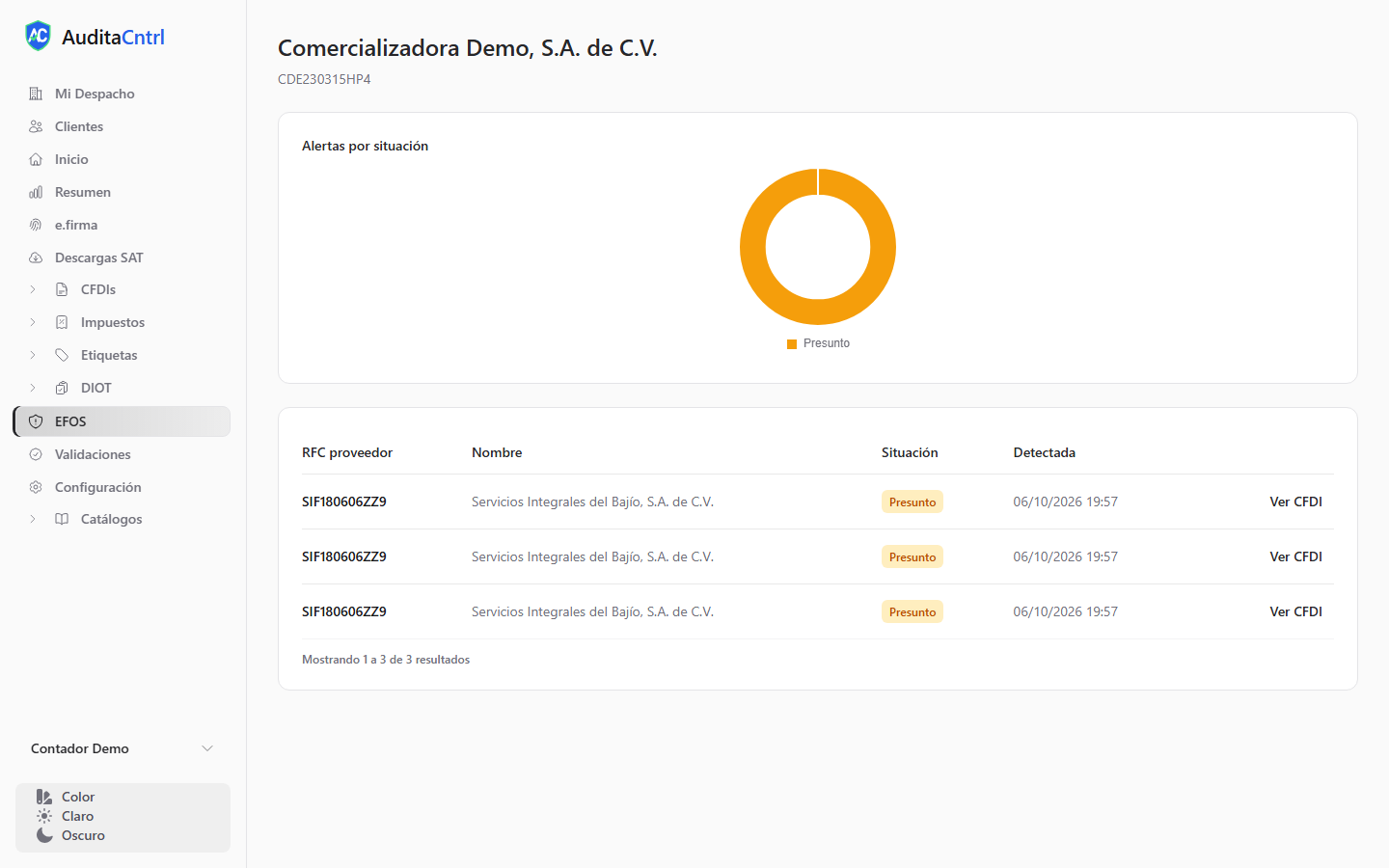Open e.firma fingerprint icon
The width and height of the screenshot is (1389, 868).
point(36,225)
